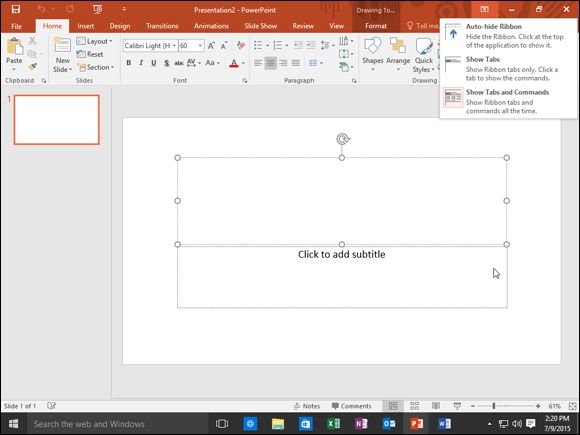
Task: Click the Numbering list icon
Action: (277, 45)
